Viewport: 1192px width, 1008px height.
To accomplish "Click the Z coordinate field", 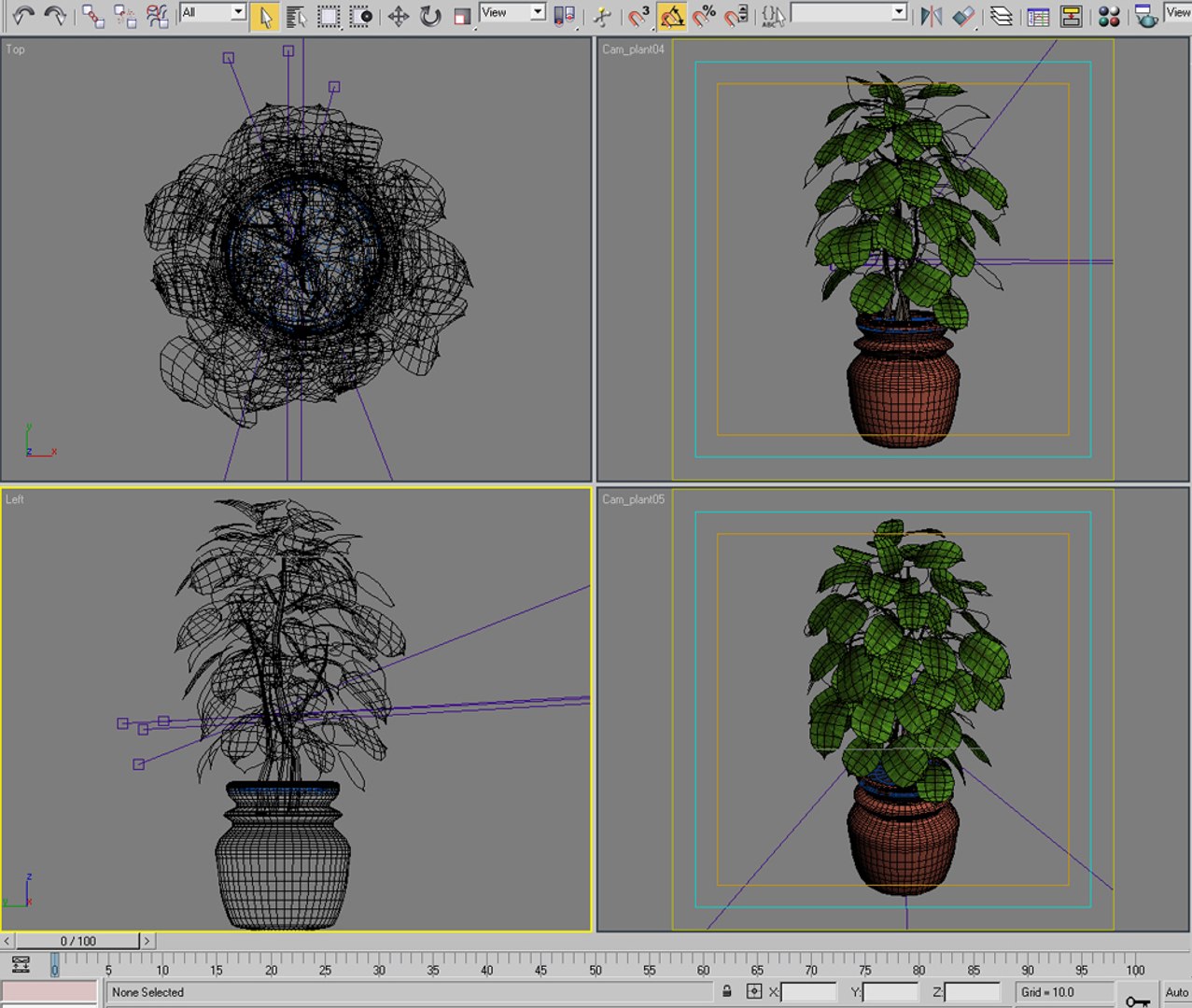I will [972, 992].
